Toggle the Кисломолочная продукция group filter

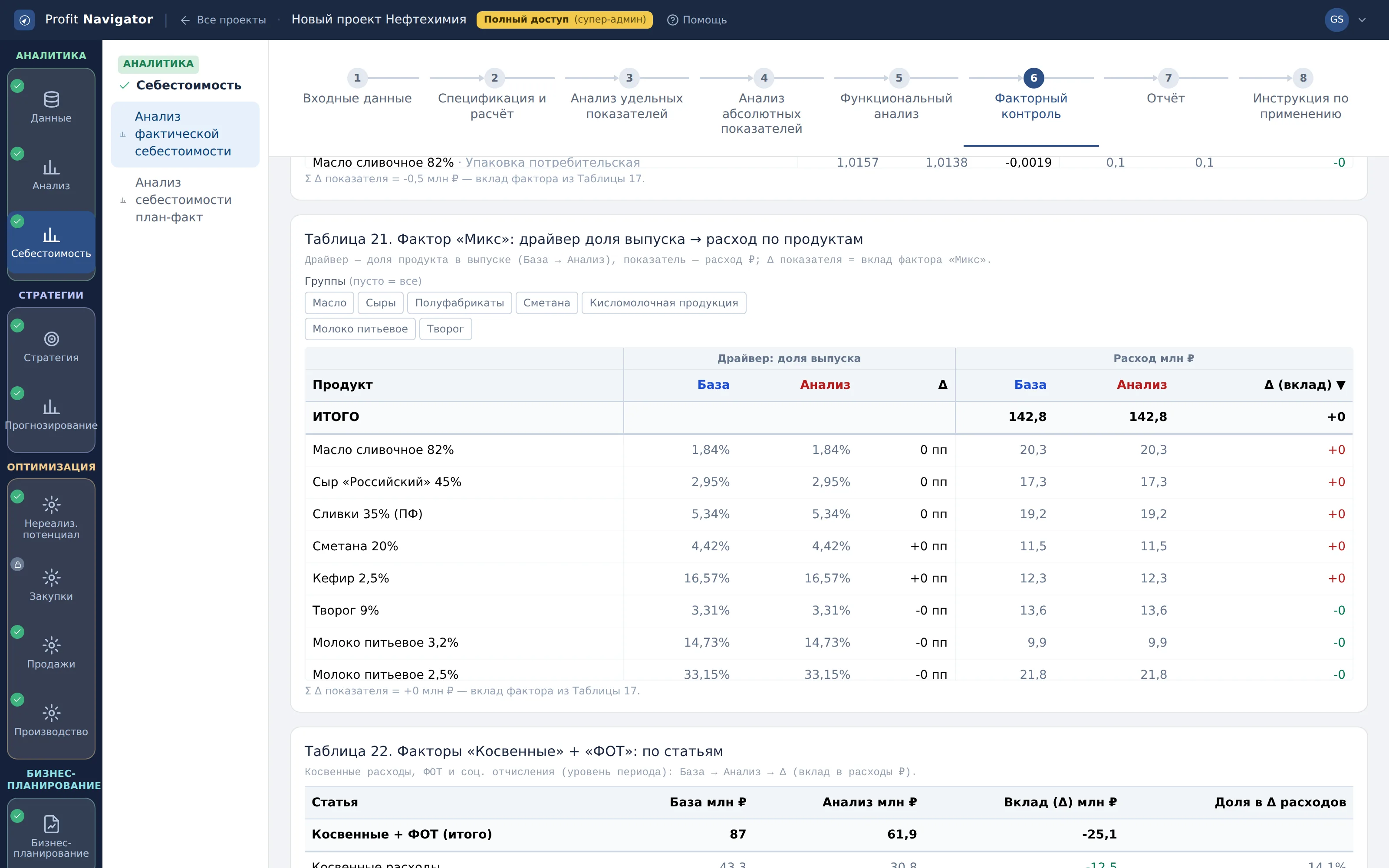pos(664,303)
